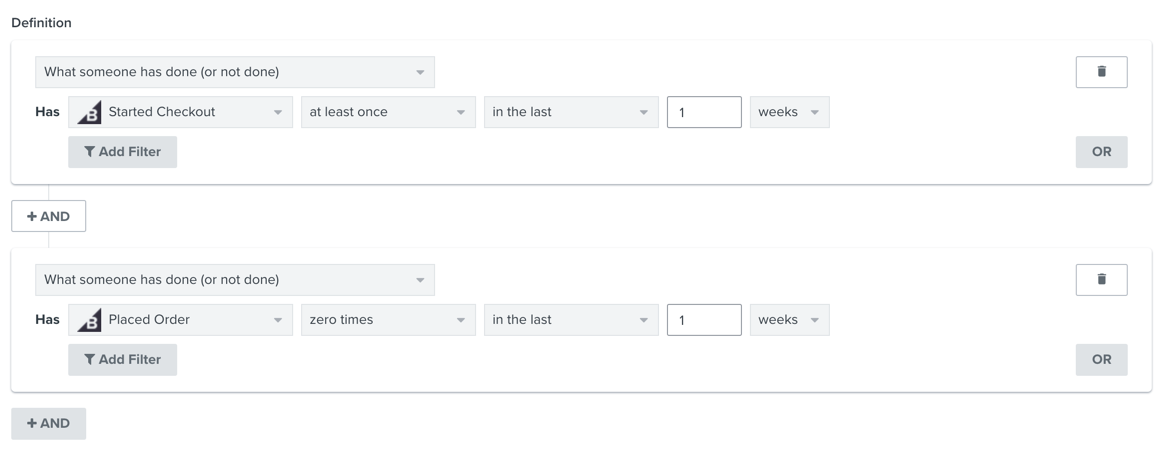Delete the Placed Order condition via trash icon

1101,280
